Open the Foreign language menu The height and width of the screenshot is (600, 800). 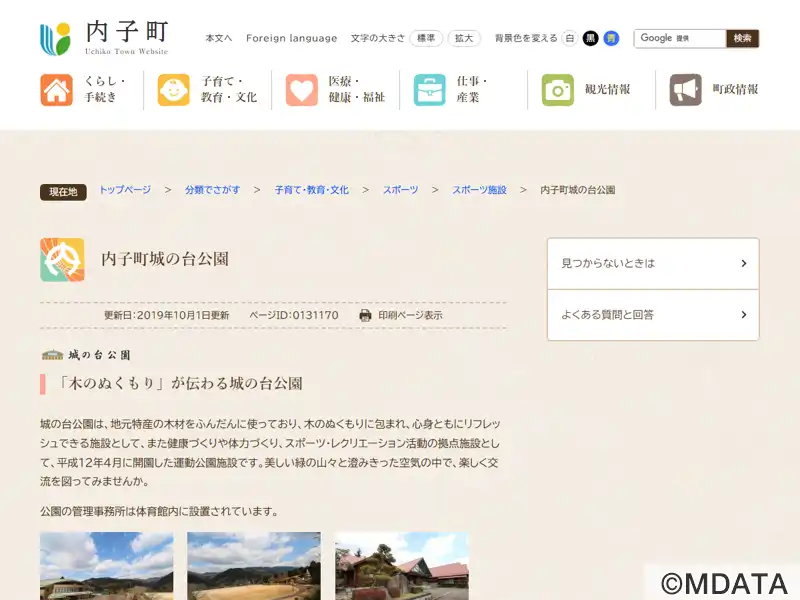pos(291,38)
